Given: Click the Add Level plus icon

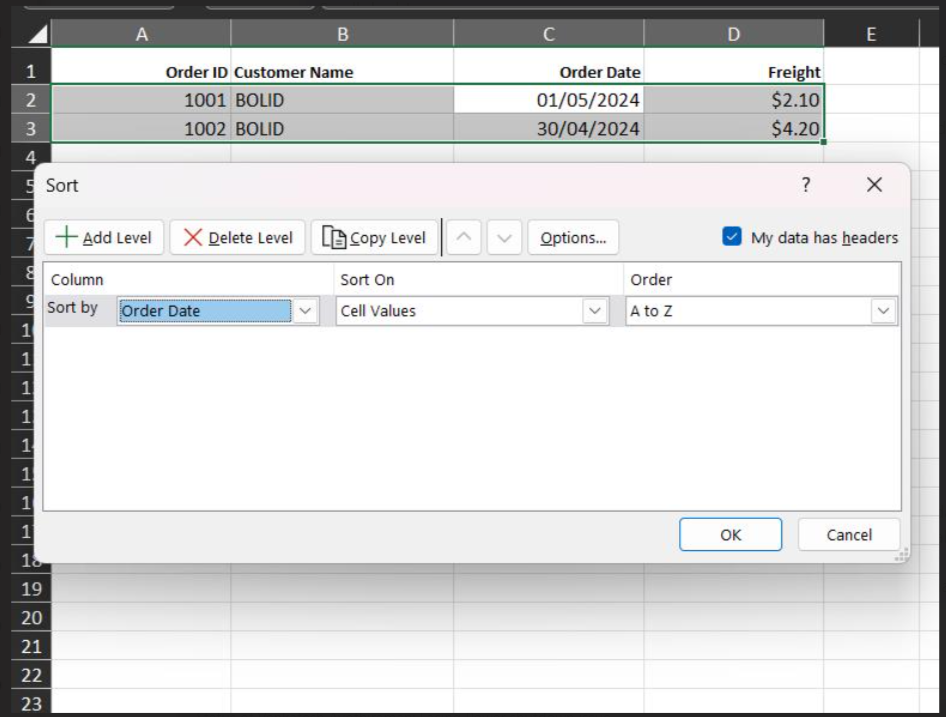Looking at the screenshot, I should pyautogui.click(x=66, y=237).
